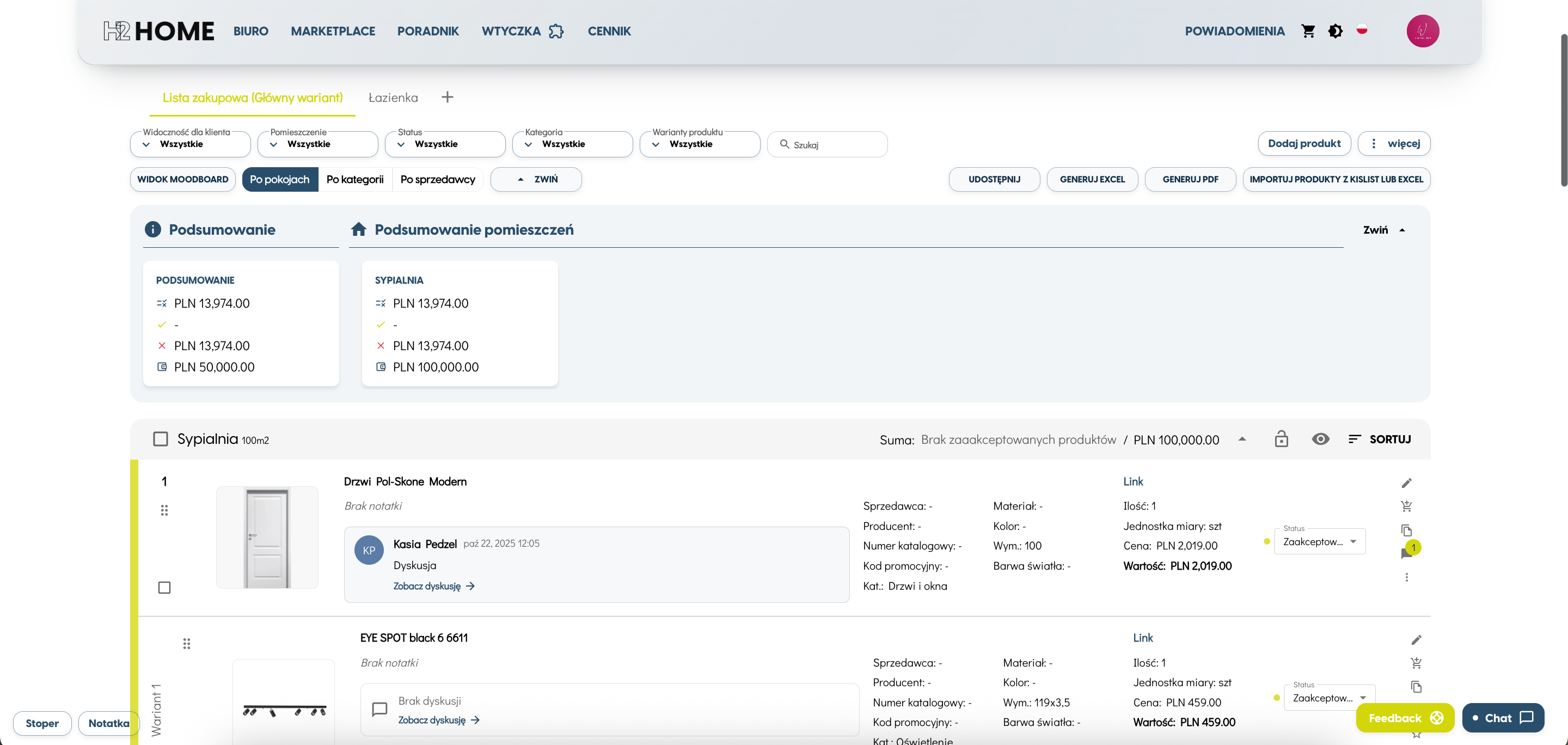Click the Polish flag language icon

1362,29
